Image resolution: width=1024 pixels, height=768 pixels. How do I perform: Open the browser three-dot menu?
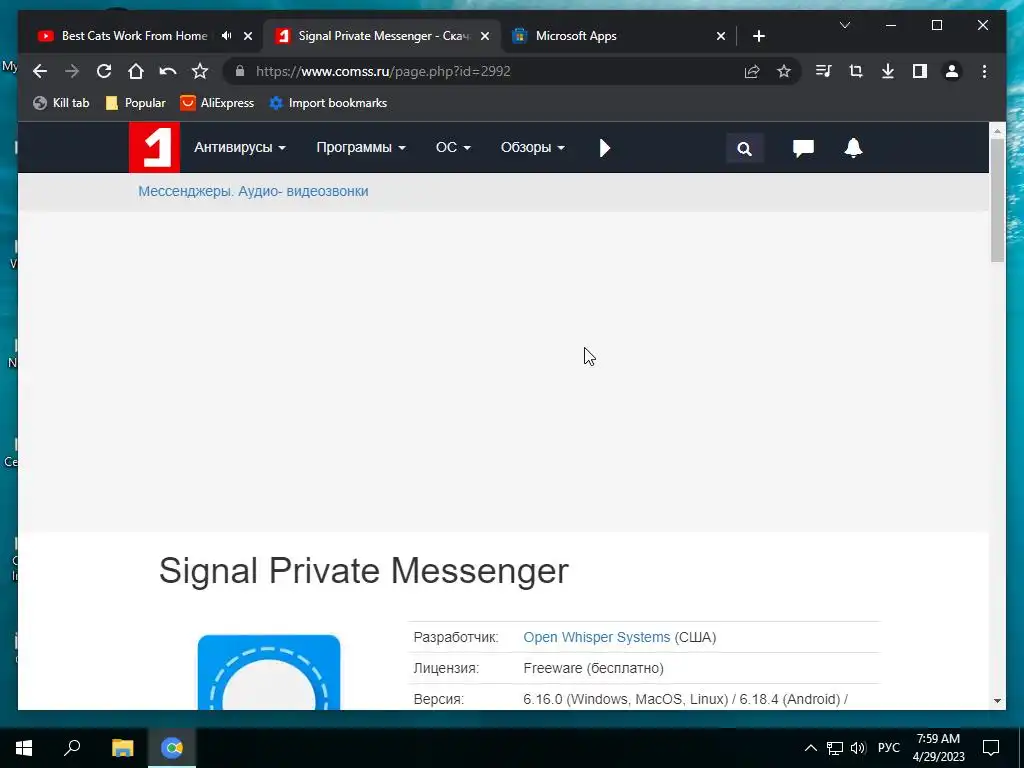click(x=984, y=71)
